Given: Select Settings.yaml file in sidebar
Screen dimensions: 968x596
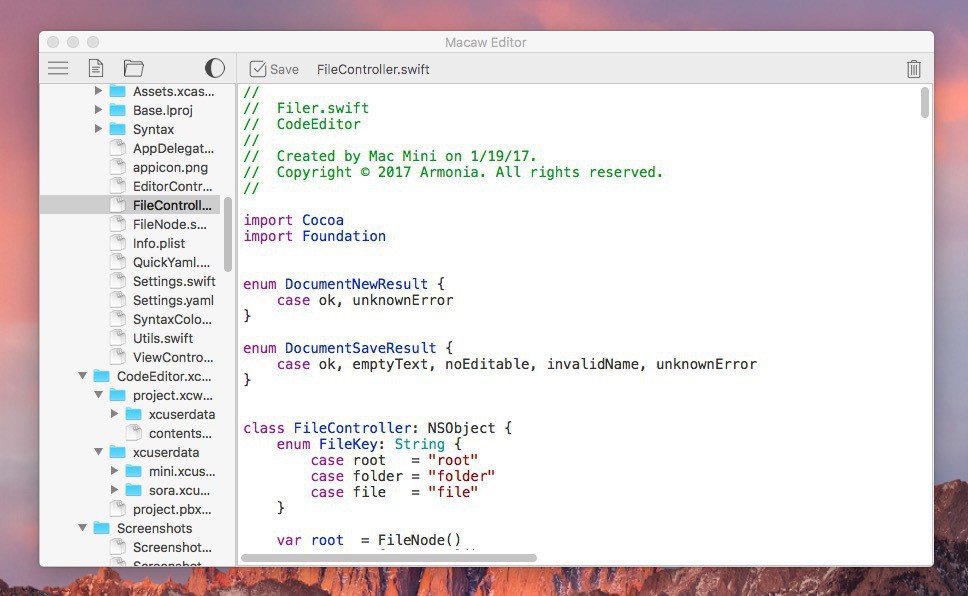Looking at the screenshot, I should 173,300.
